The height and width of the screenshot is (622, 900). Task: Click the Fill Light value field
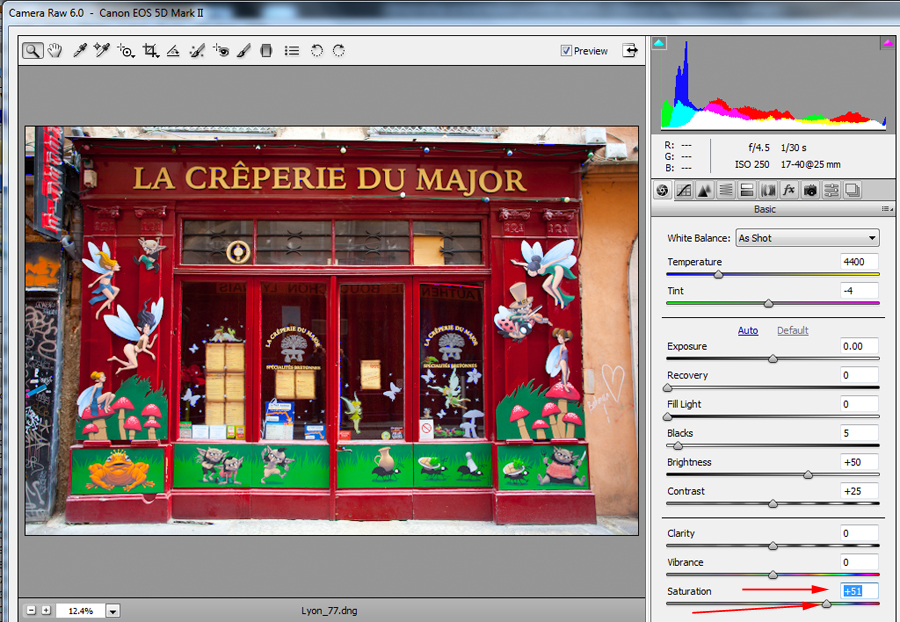point(859,404)
